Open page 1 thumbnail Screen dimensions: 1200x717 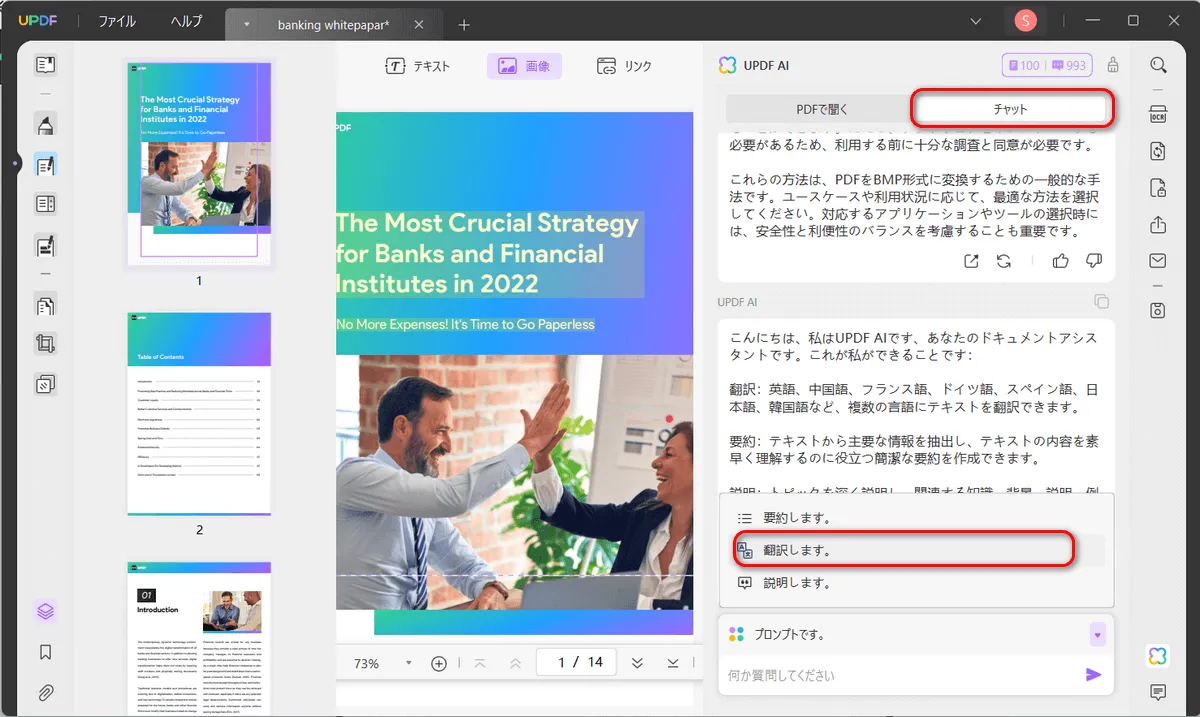[x=199, y=163]
